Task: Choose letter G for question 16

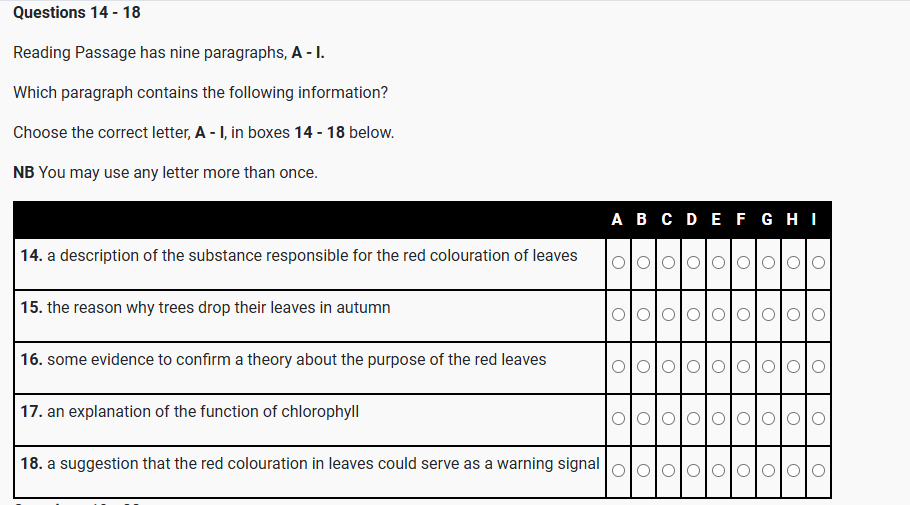Action: coord(768,368)
